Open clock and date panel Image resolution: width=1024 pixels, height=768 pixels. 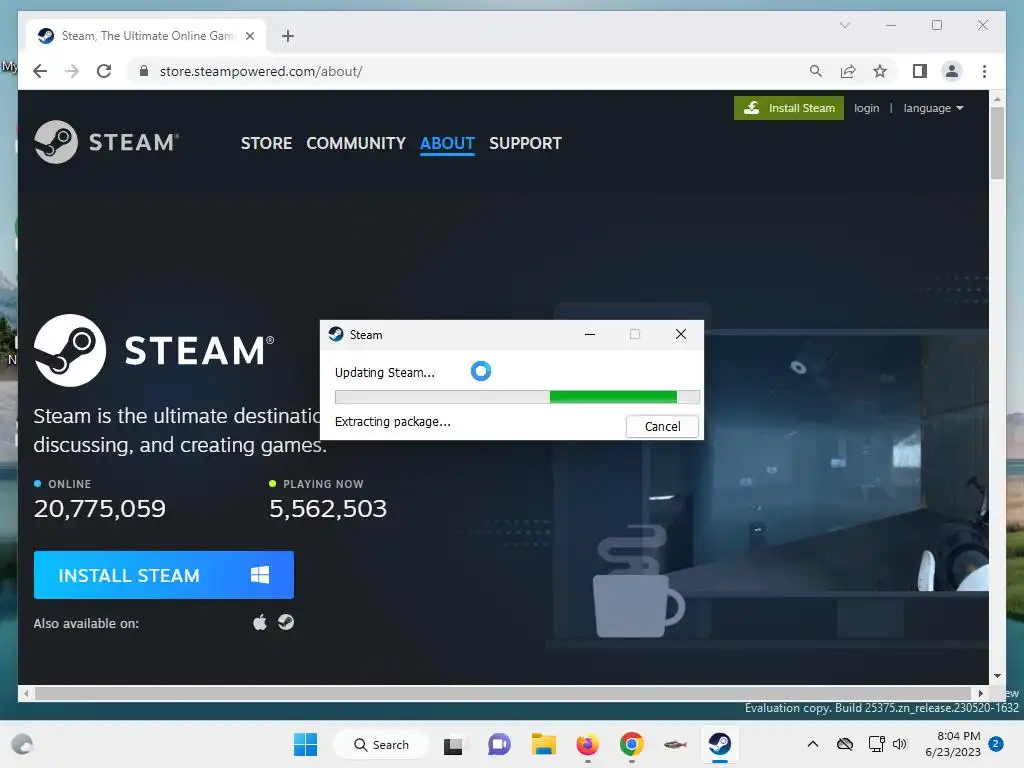(952, 744)
